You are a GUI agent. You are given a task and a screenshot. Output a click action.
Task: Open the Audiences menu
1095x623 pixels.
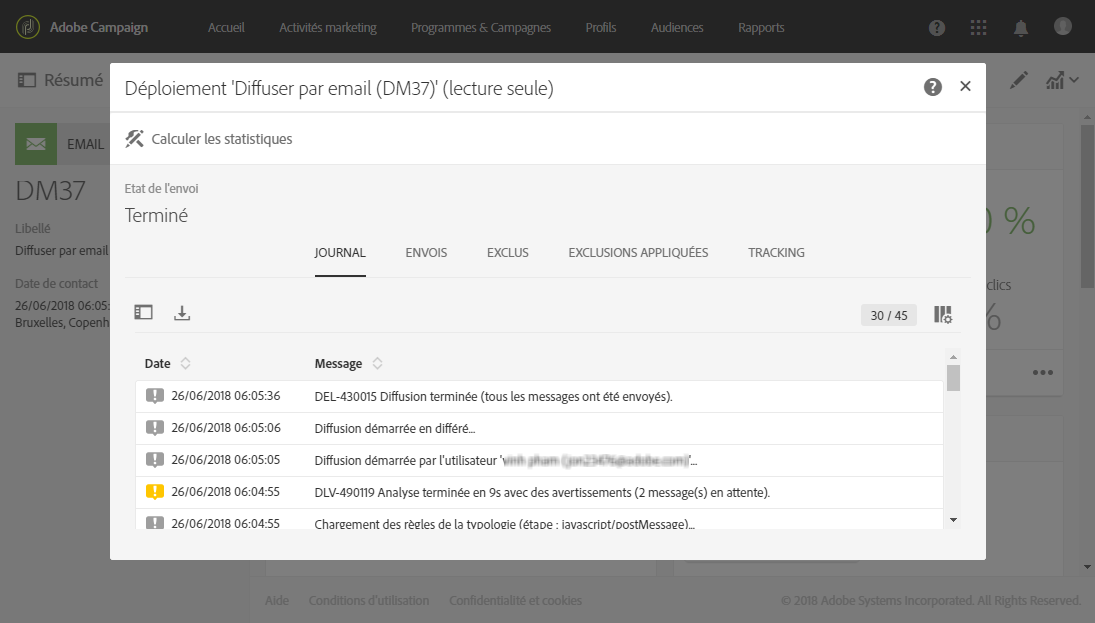677,28
